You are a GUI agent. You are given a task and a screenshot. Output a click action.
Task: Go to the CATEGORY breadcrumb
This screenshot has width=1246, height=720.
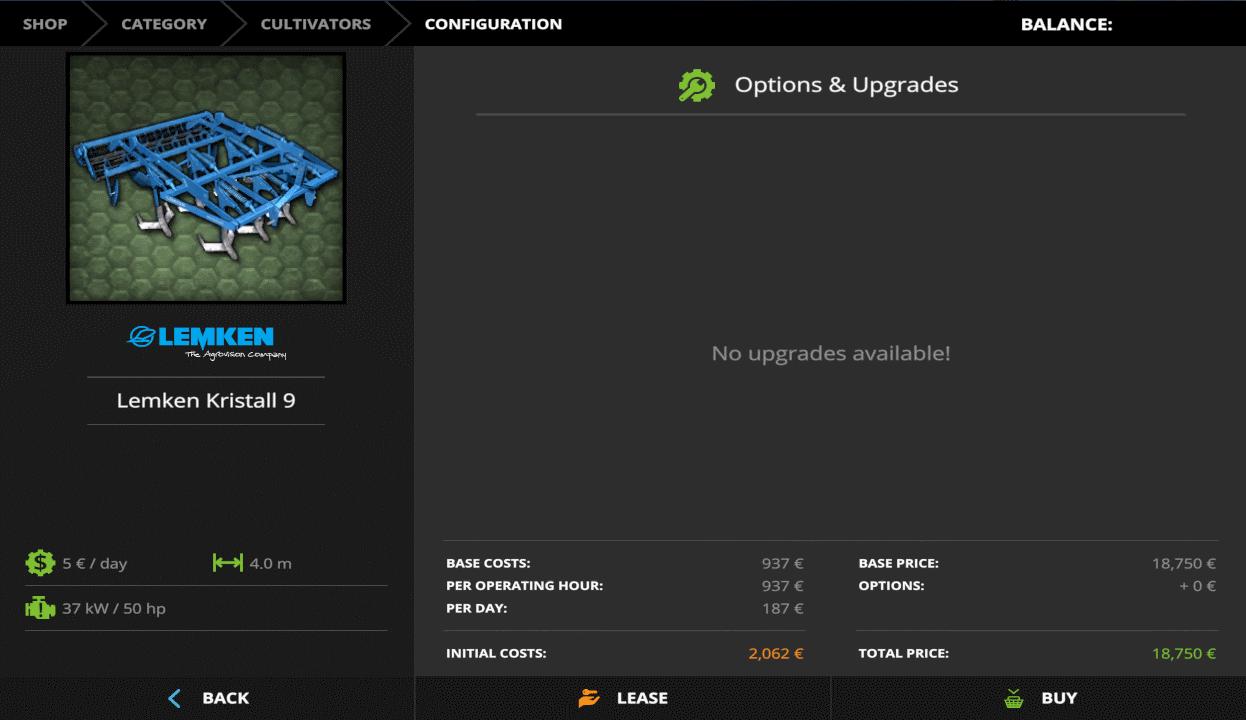[x=164, y=24]
